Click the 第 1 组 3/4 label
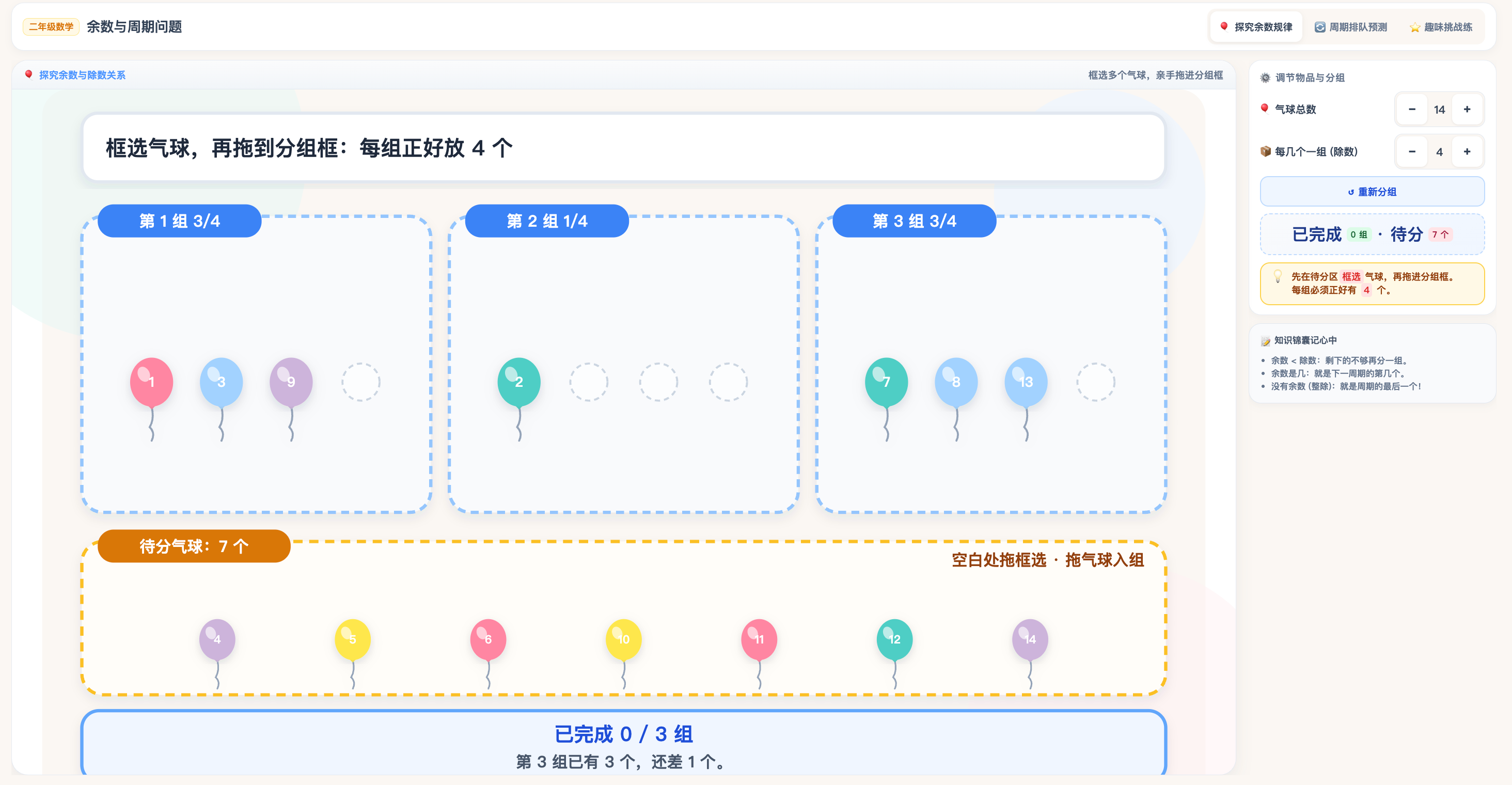The image size is (1512, 785). click(180, 221)
